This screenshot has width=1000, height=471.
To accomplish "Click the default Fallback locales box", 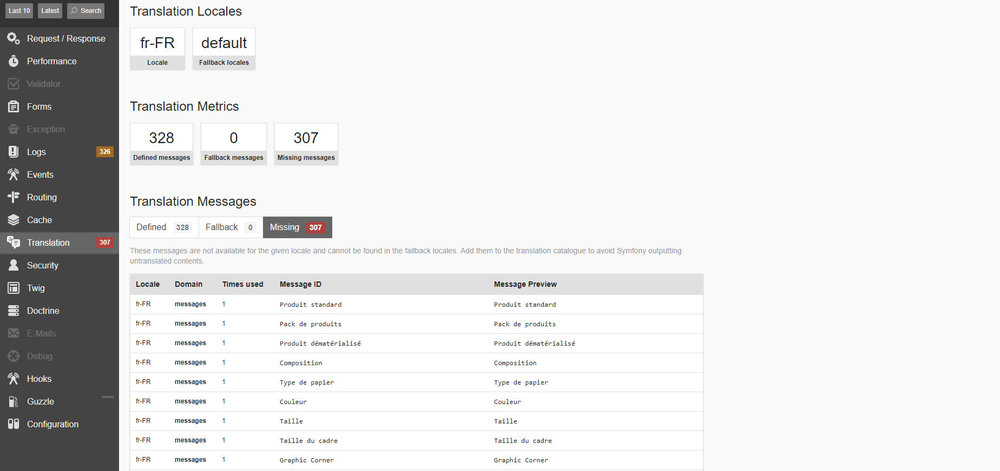I will [224, 49].
